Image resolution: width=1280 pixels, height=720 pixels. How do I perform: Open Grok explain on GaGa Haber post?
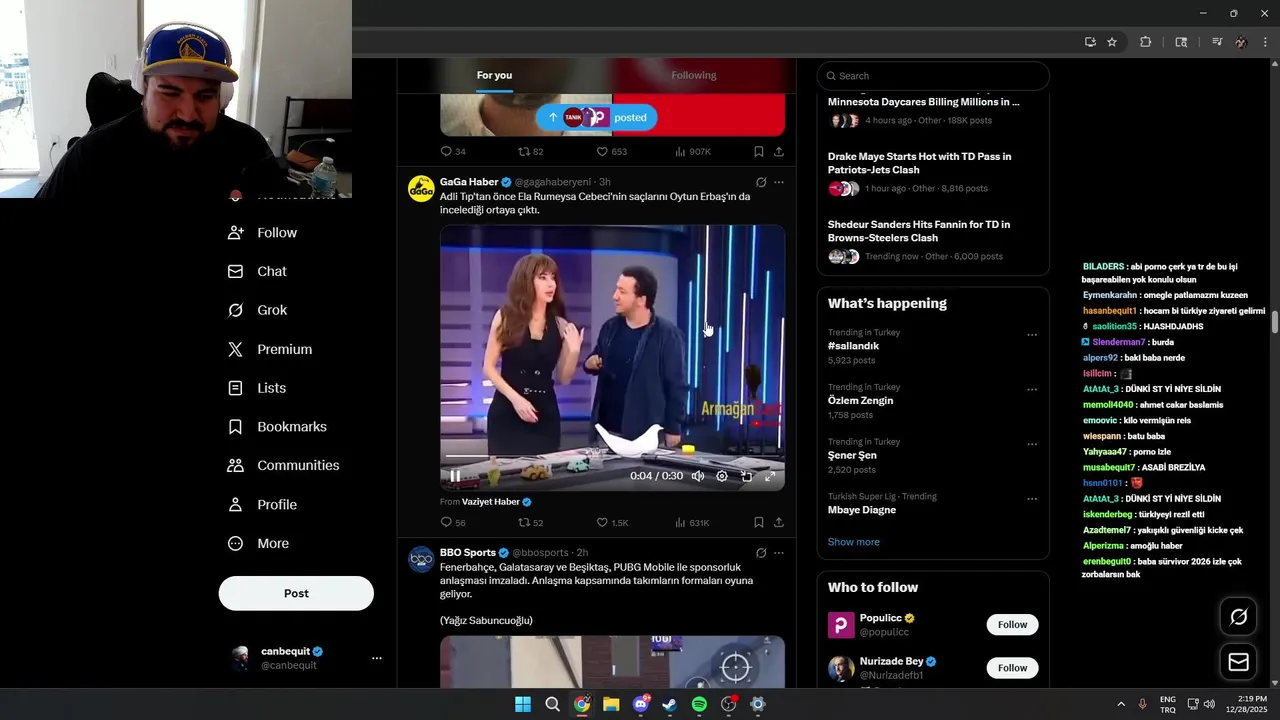[761, 182]
